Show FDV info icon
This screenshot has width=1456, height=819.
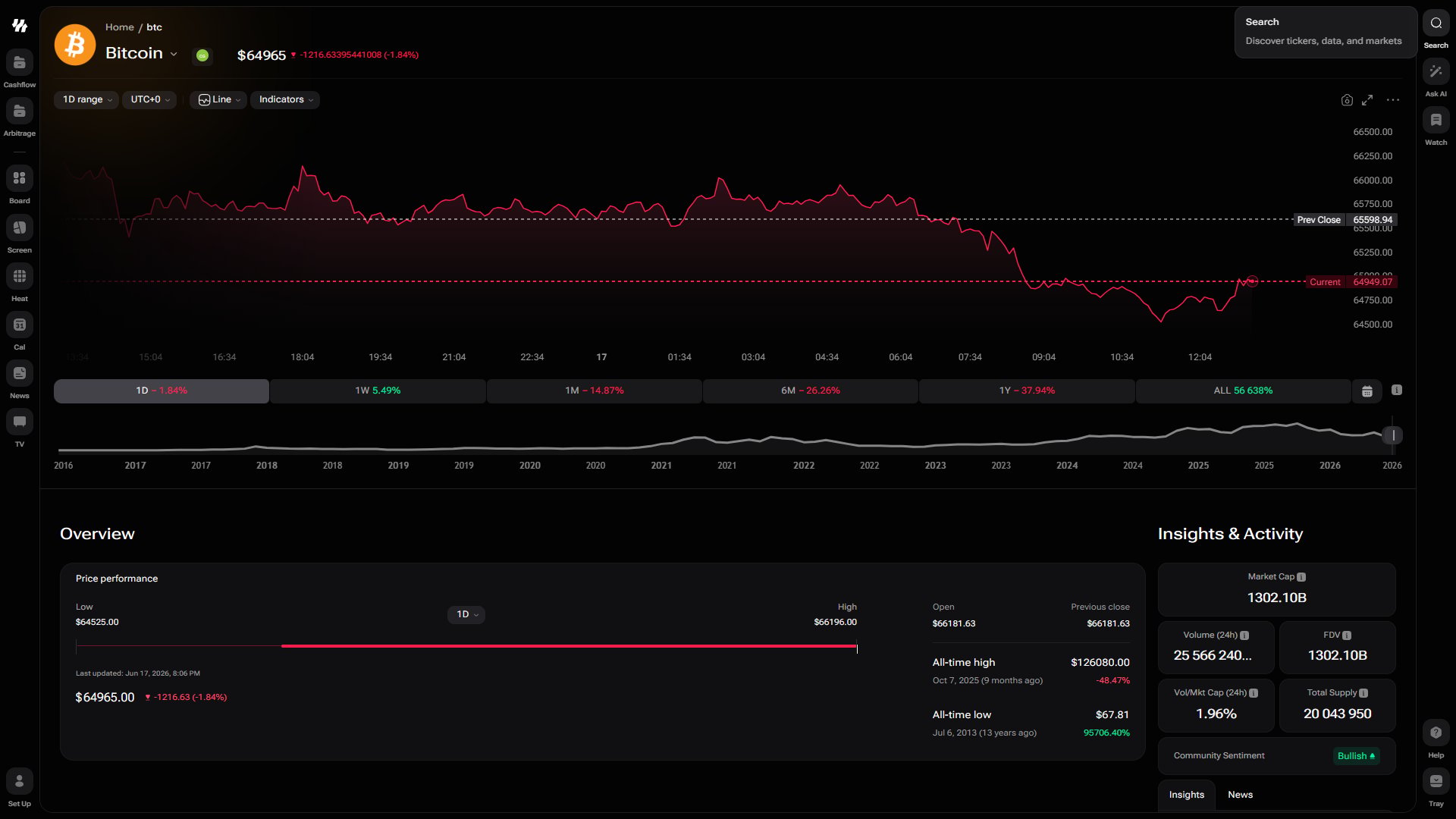click(1347, 635)
